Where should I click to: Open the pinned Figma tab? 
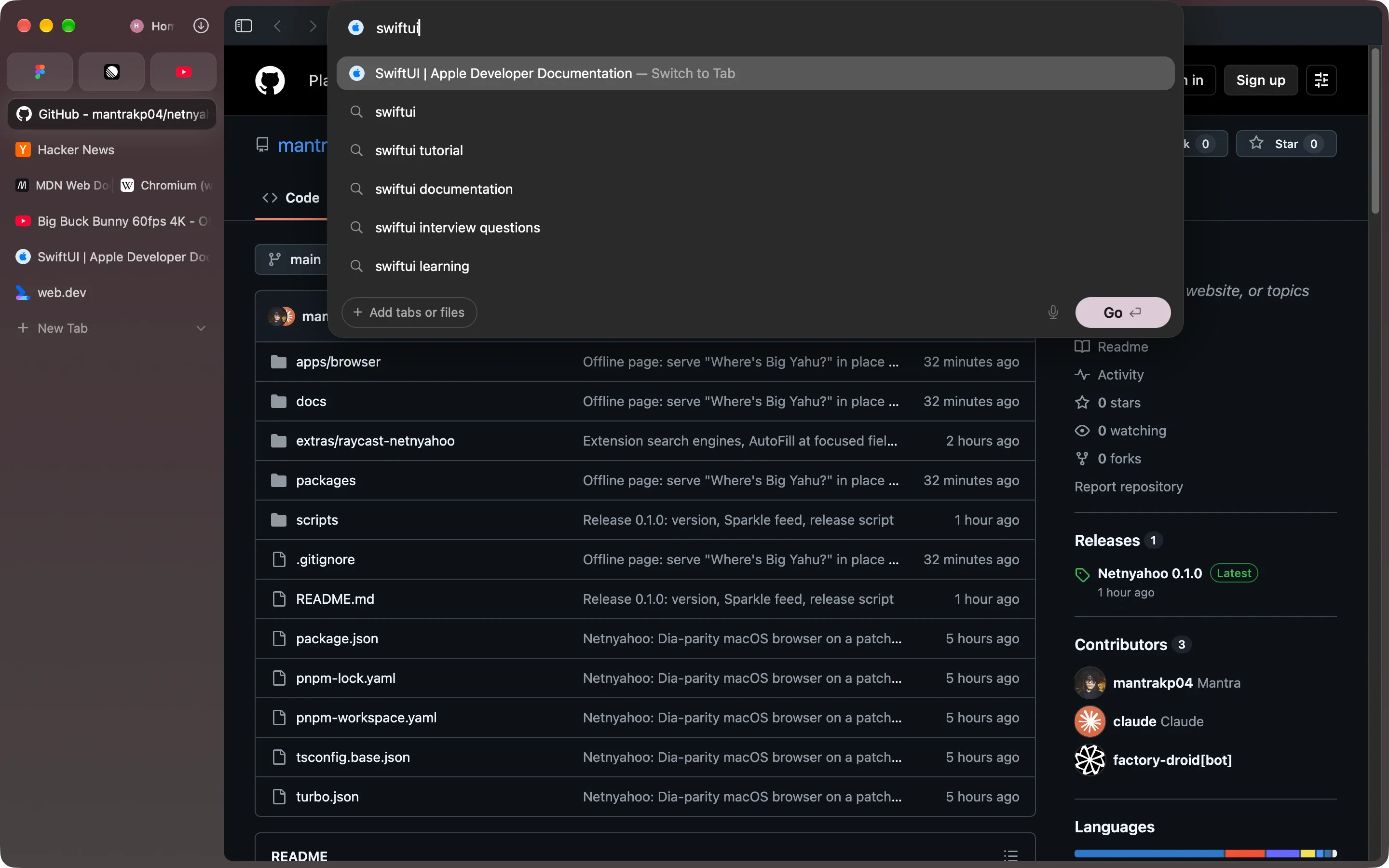[x=40, y=72]
